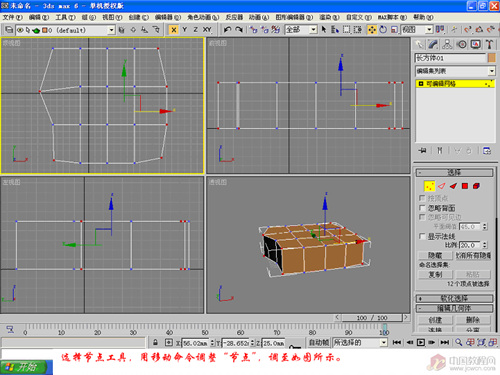Click the 删除 button
Viewport: 500px width, 375px height.
[473, 320]
